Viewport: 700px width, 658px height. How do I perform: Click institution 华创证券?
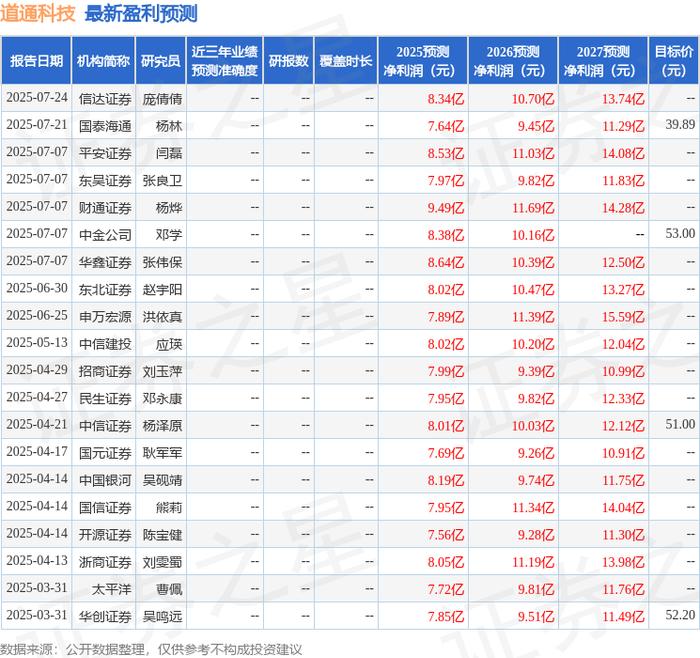tap(105, 616)
